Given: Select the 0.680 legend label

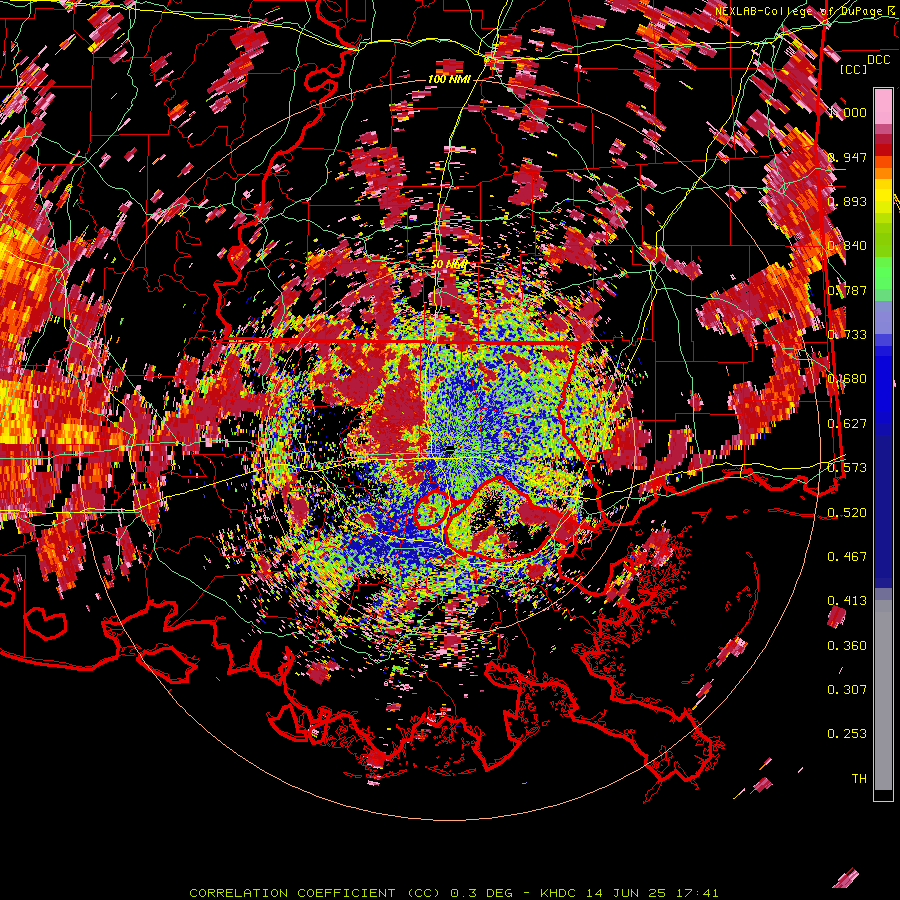Looking at the screenshot, I should tap(847, 379).
